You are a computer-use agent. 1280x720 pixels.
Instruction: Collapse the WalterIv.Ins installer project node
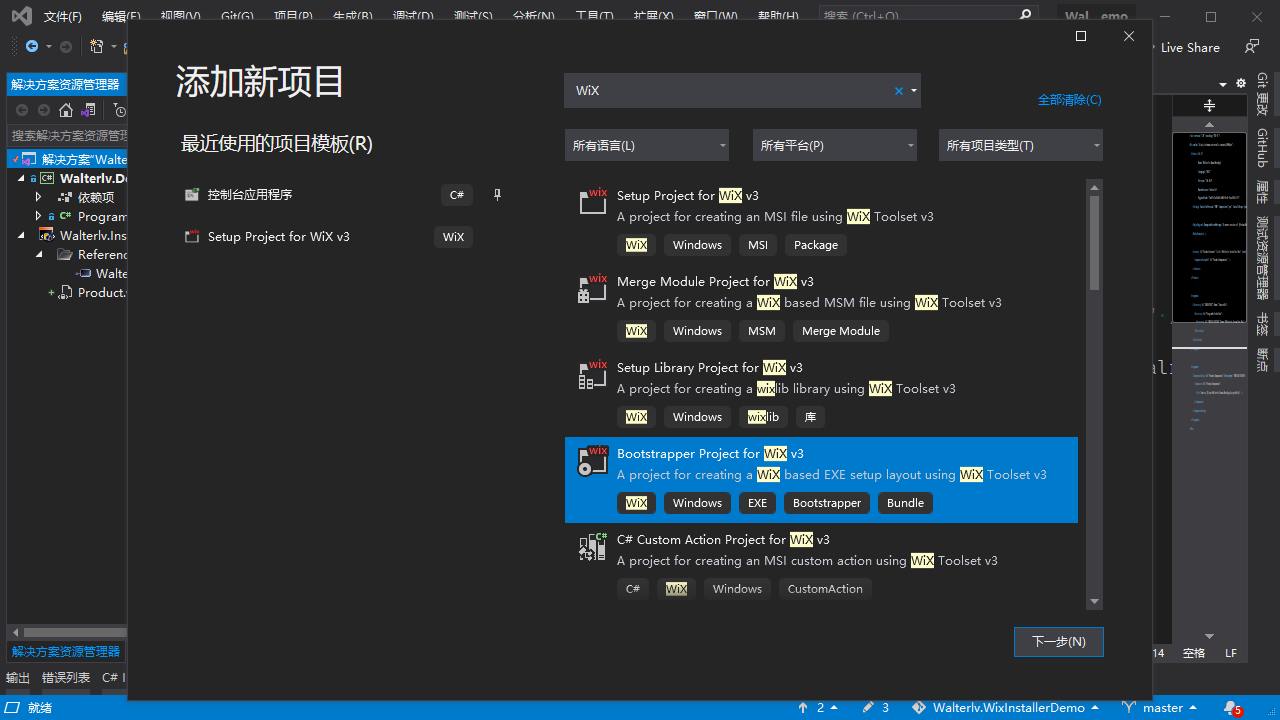click(20, 235)
